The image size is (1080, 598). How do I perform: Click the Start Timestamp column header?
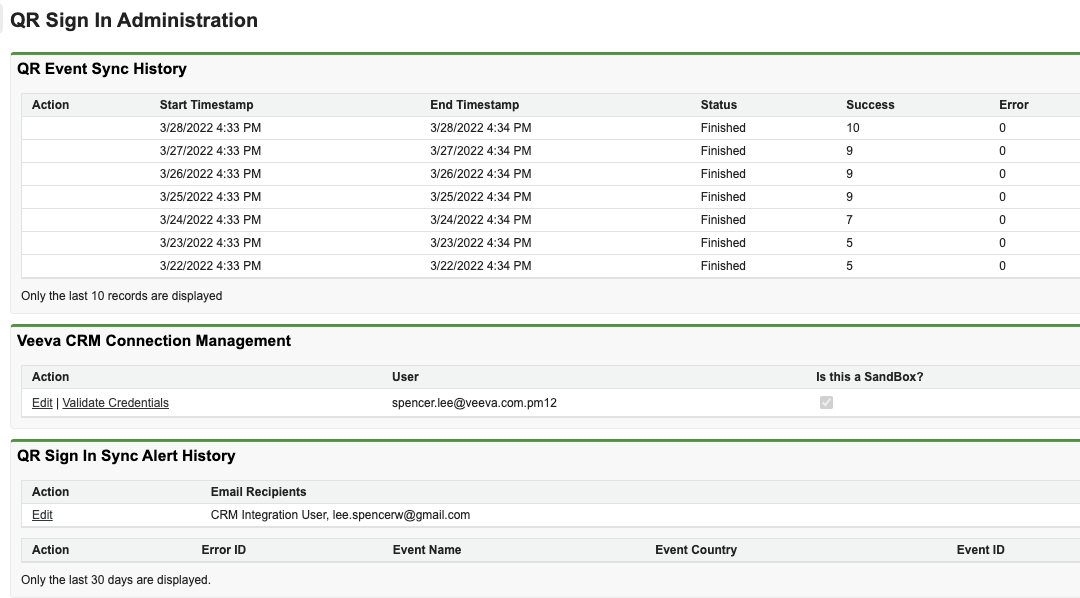206,105
